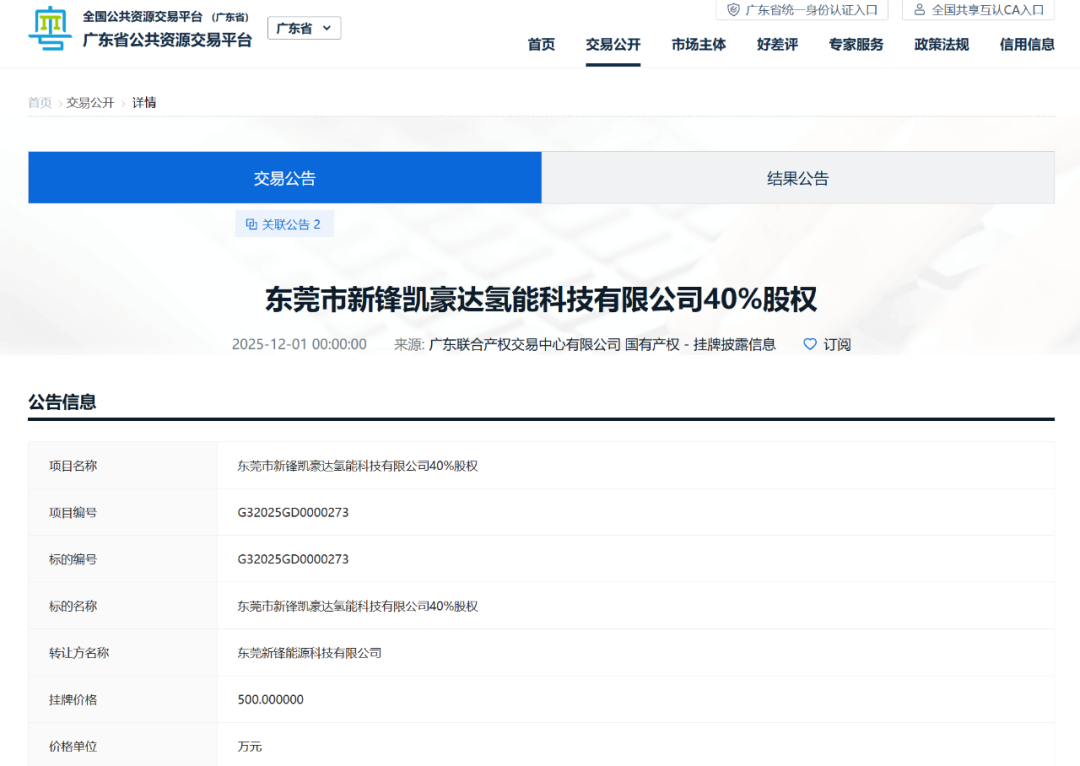Open the 广东省 region selector dropdown
The height and width of the screenshot is (766, 1080).
click(304, 28)
